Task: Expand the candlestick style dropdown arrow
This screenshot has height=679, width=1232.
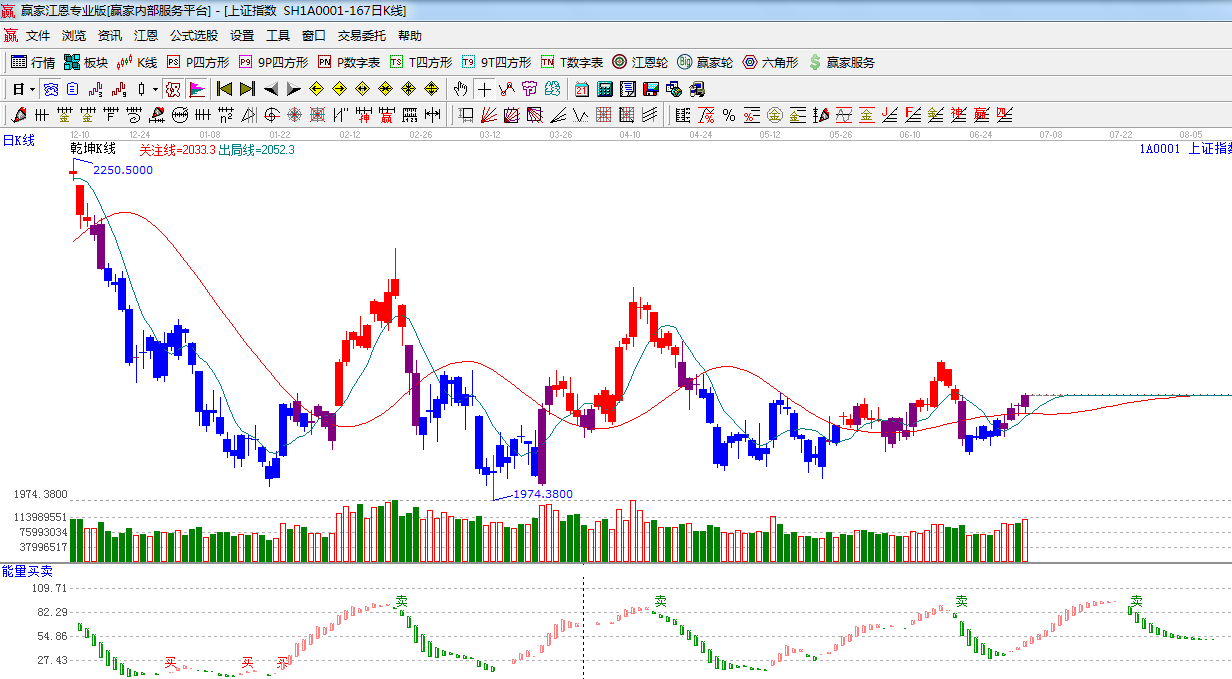Action: pyautogui.click(x=155, y=89)
